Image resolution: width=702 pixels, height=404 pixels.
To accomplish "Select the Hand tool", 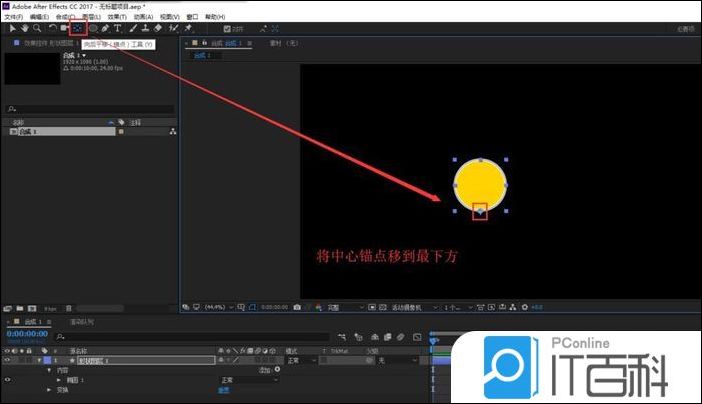I will click(x=25, y=28).
